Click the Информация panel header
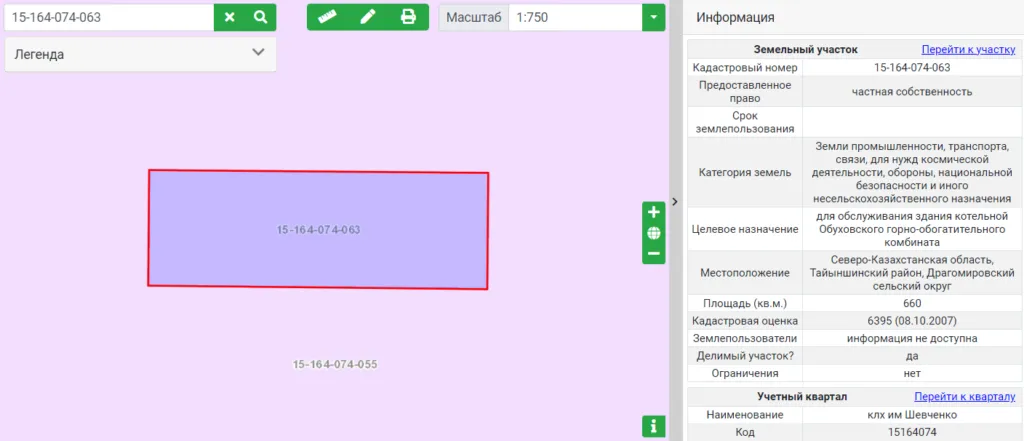The height and width of the screenshot is (441, 1024). pyautogui.click(x=734, y=17)
